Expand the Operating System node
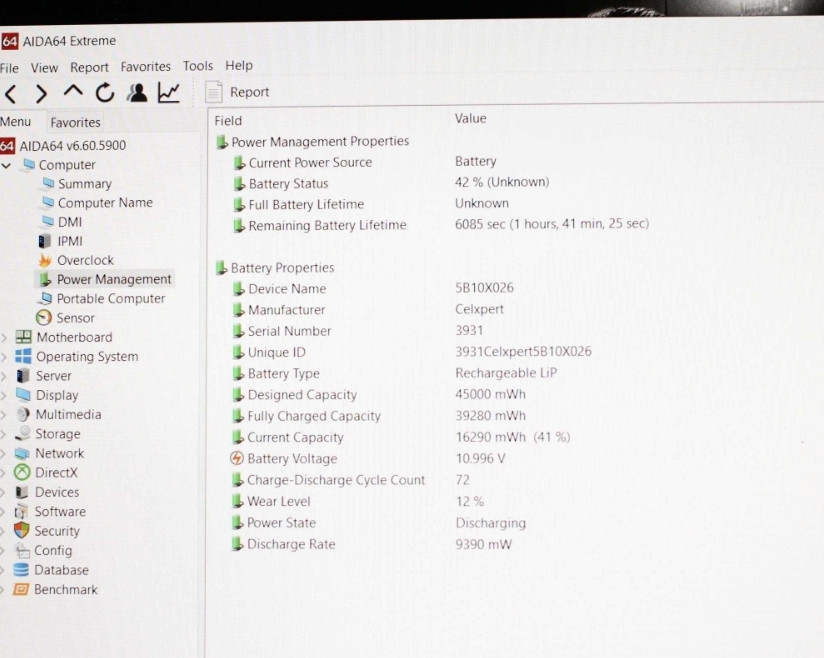The height and width of the screenshot is (658, 824). pos(5,357)
